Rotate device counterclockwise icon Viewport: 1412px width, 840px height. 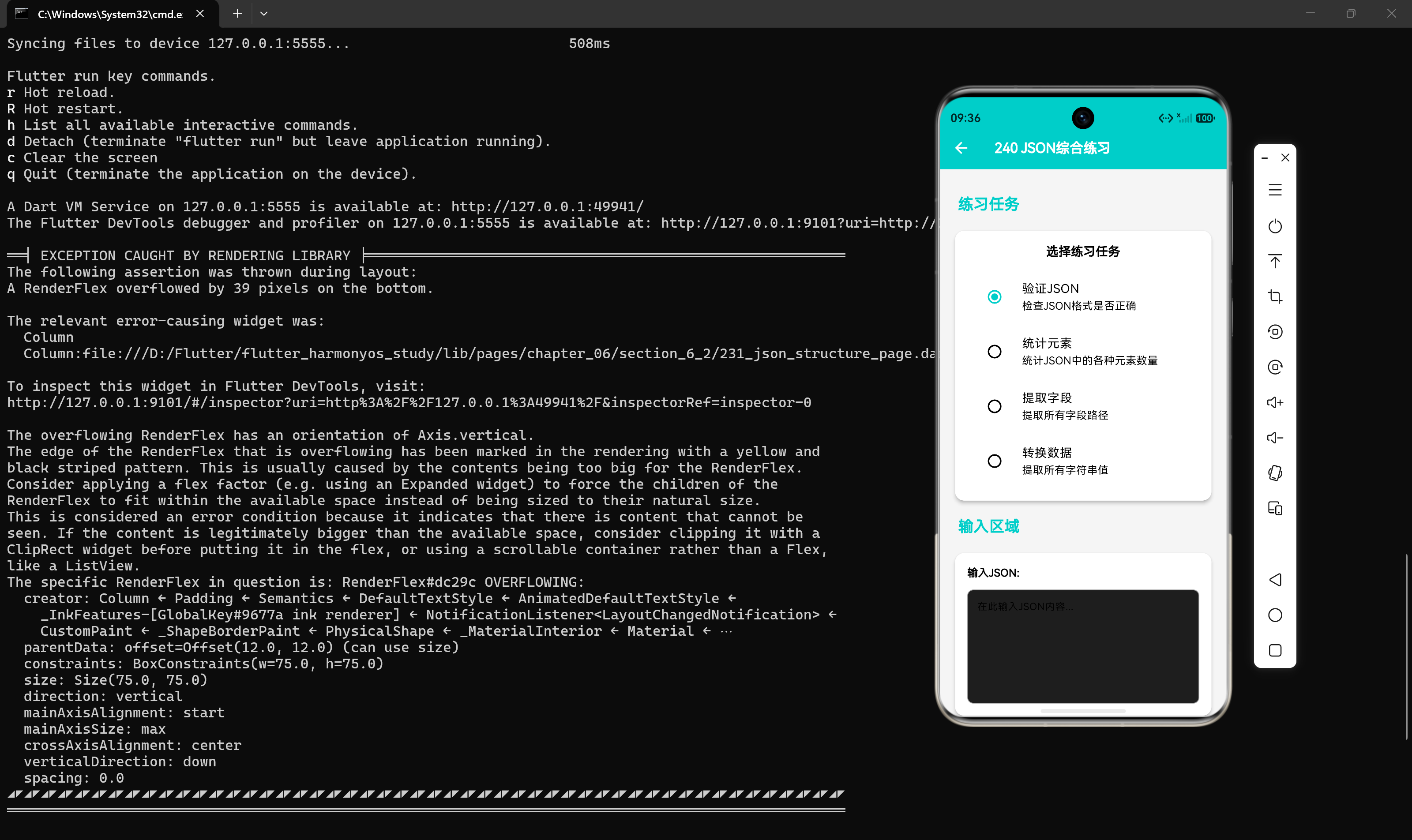coord(1274,332)
